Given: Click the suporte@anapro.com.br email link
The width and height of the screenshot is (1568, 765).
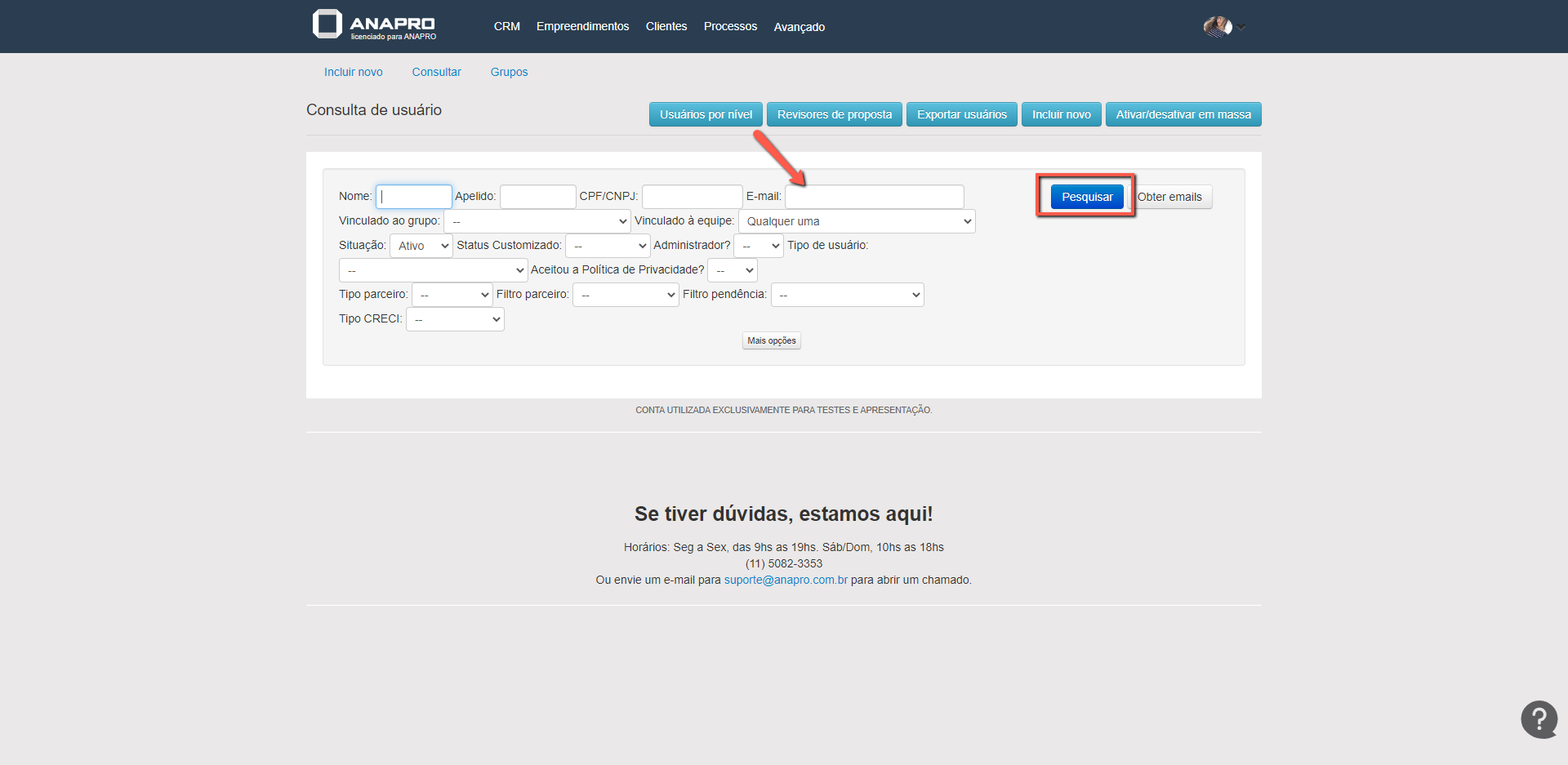Looking at the screenshot, I should pos(786,580).
